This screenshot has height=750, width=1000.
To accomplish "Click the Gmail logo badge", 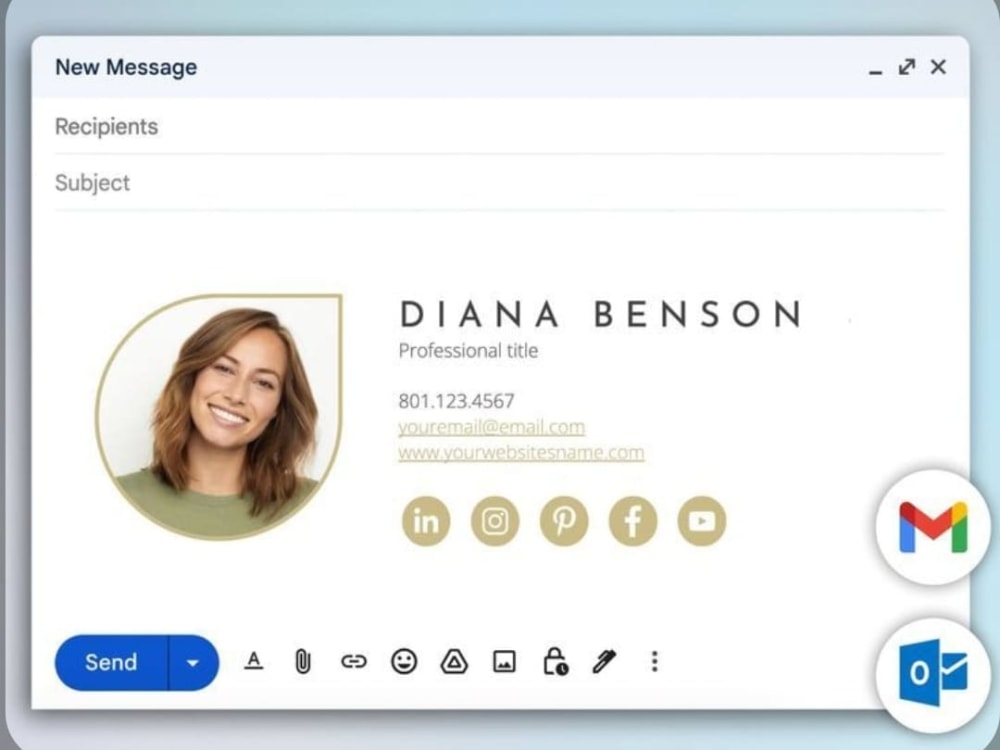I will (x=933, y=527).
